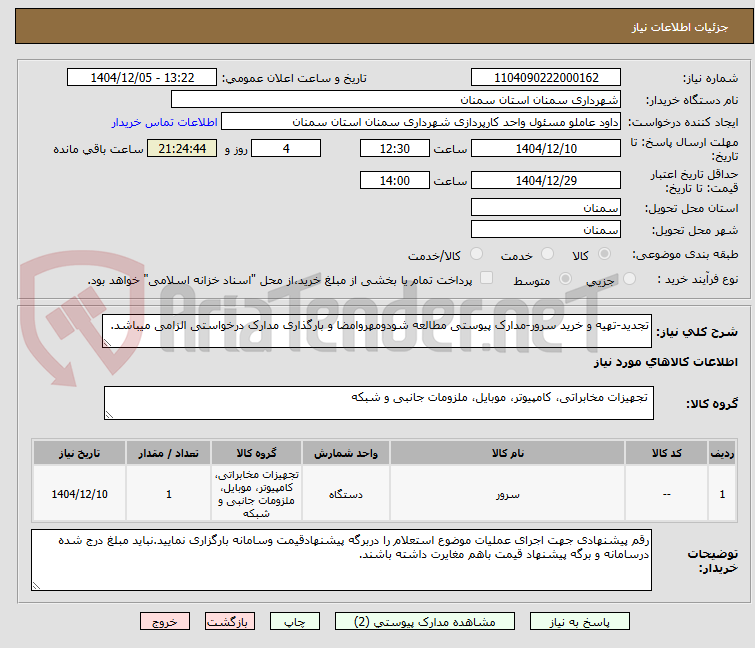Click the کد کالا column header
This screenshot has height=648, width=755.
click(666, 453)
